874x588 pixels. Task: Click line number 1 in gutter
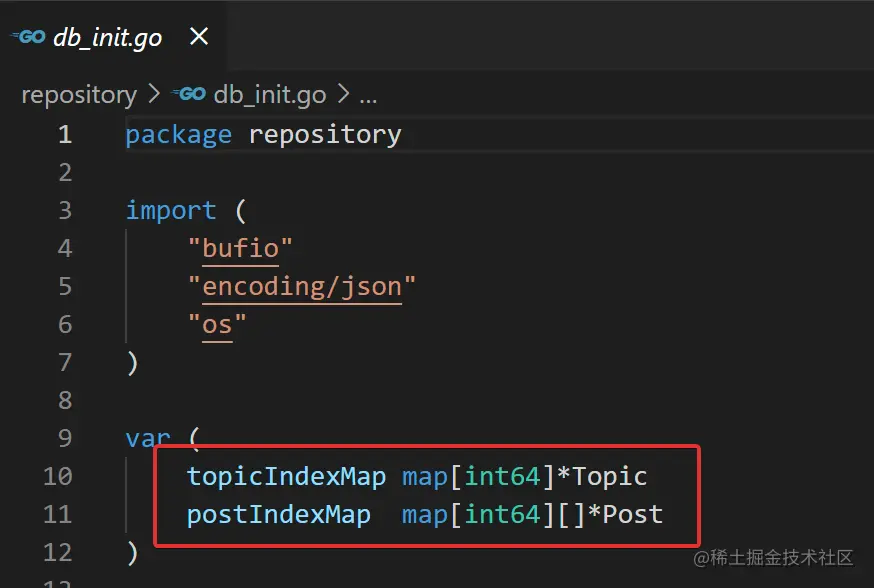[x=65, y=134]
